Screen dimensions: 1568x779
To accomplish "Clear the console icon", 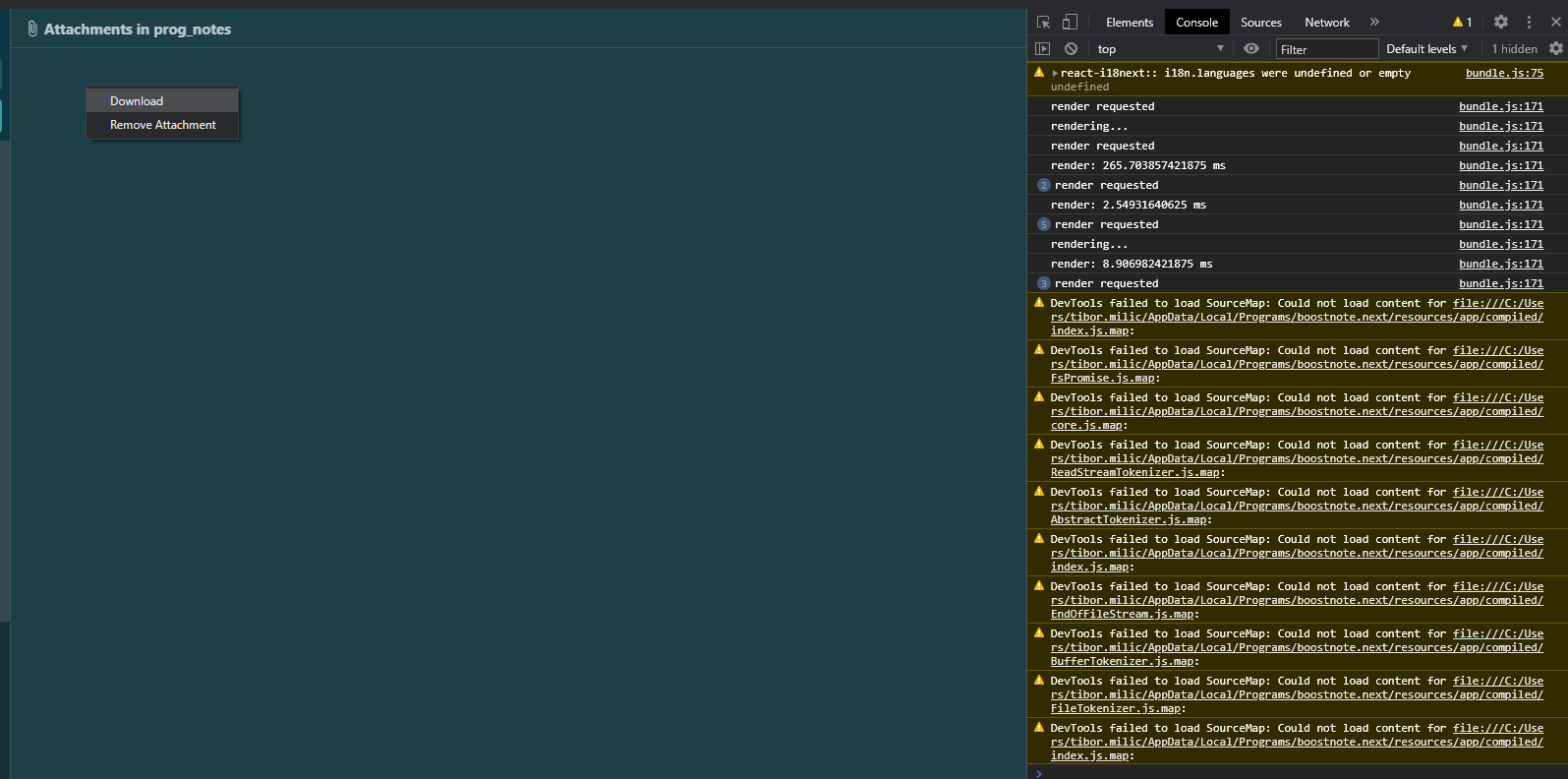I will point(1071,48).
